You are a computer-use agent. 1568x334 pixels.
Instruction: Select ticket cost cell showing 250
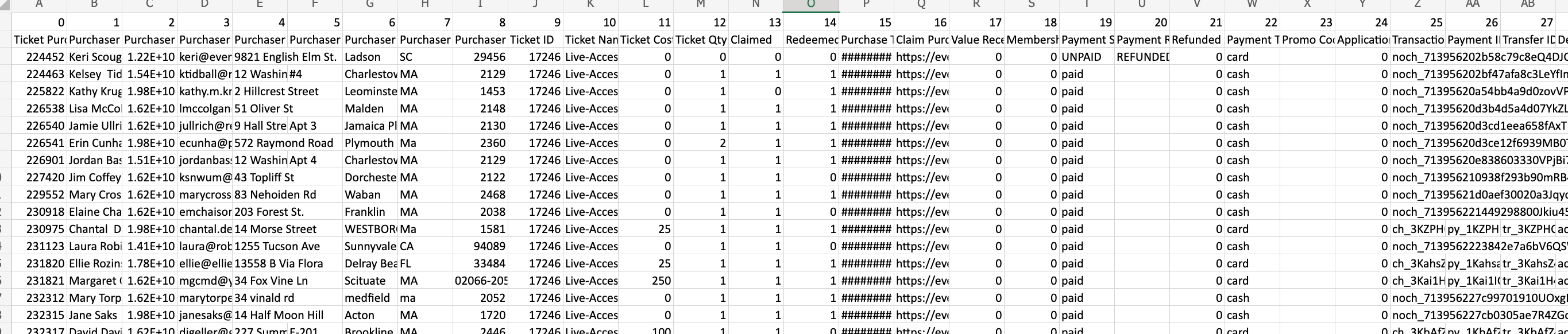click(x=646, y=281)
